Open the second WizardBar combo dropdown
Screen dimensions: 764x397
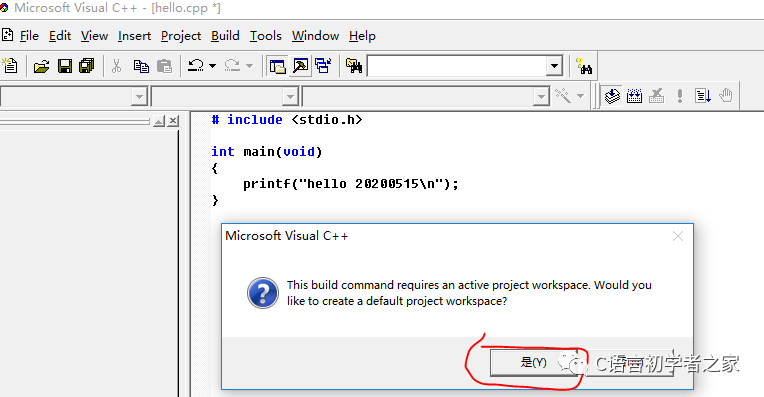click(290, 96)
